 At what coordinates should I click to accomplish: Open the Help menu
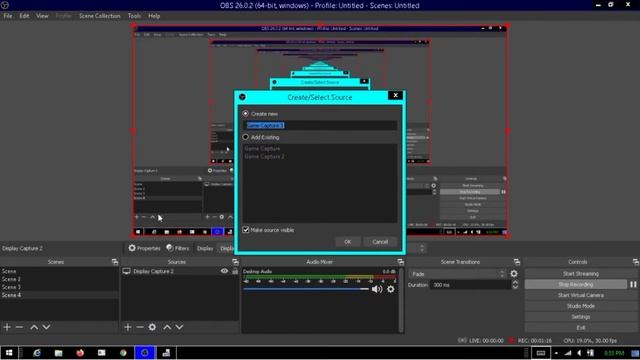pyautogui.click(x=154, y=16)
